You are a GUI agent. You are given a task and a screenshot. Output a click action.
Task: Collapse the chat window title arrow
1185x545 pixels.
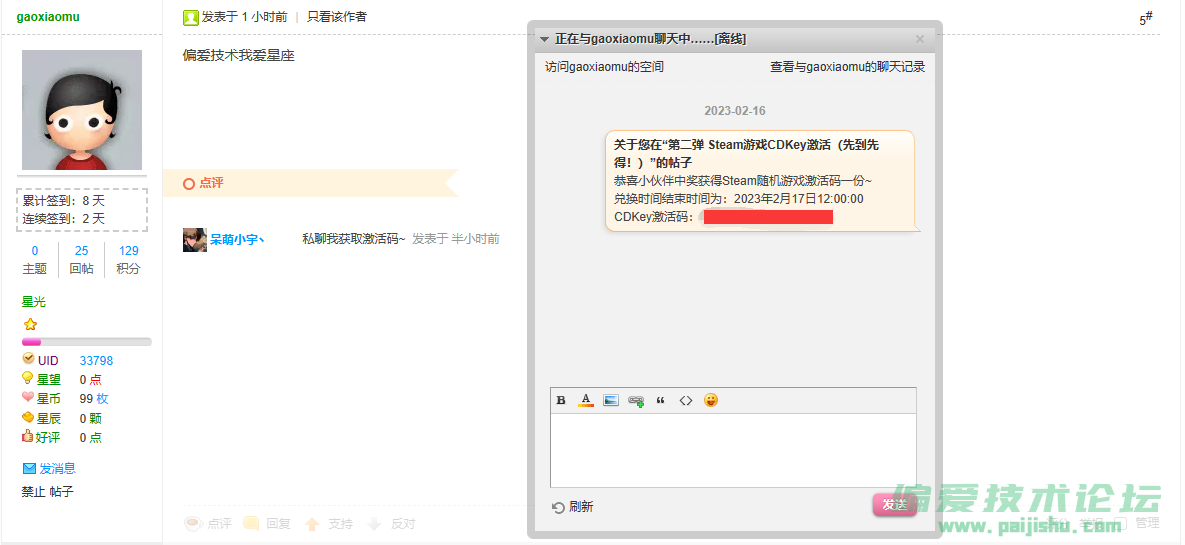(544, 39)
